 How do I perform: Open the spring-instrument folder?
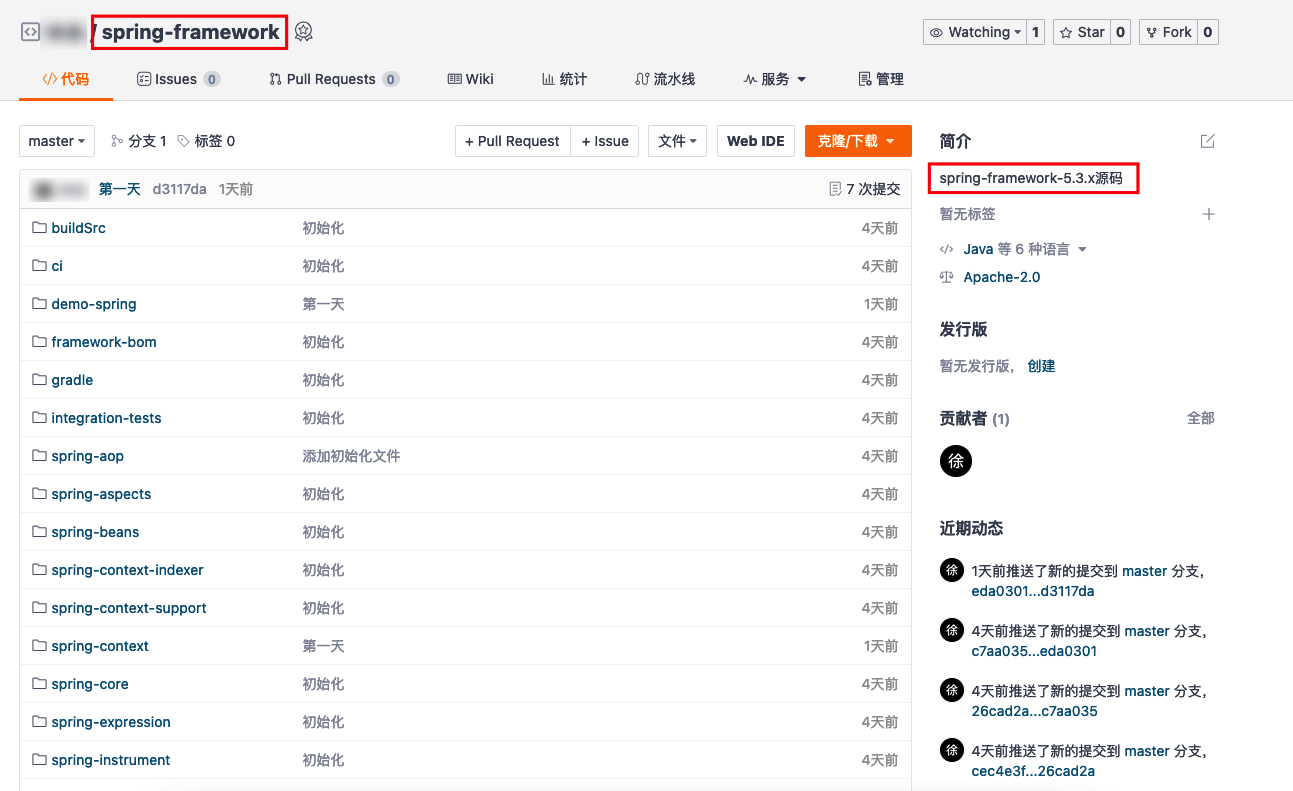[111, 760]
